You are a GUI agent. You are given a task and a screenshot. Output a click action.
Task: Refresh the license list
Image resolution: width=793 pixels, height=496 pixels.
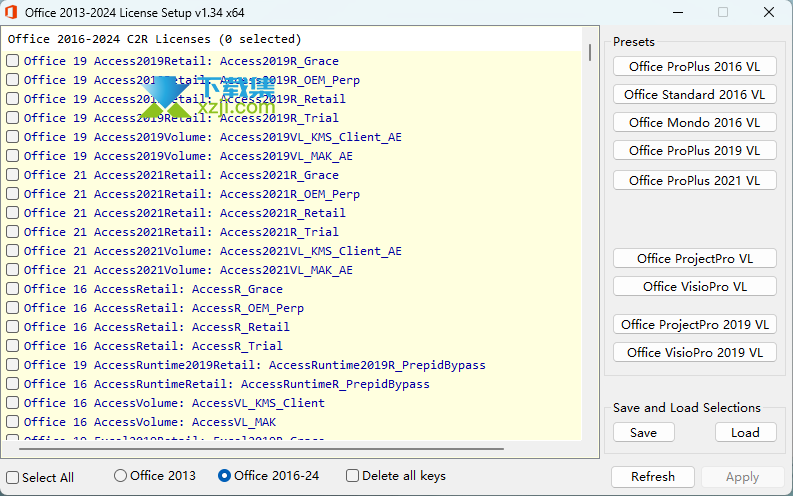coord(652,477)
